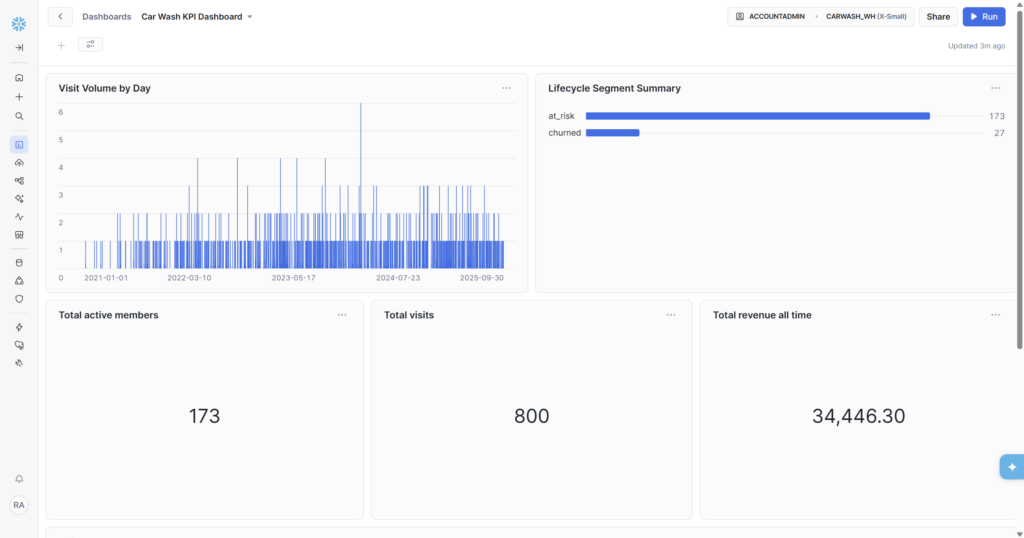Open Home from the sidebar house icon
Image resolution: width=1024 pixels, height=538 pixels.
click(19, 77)
